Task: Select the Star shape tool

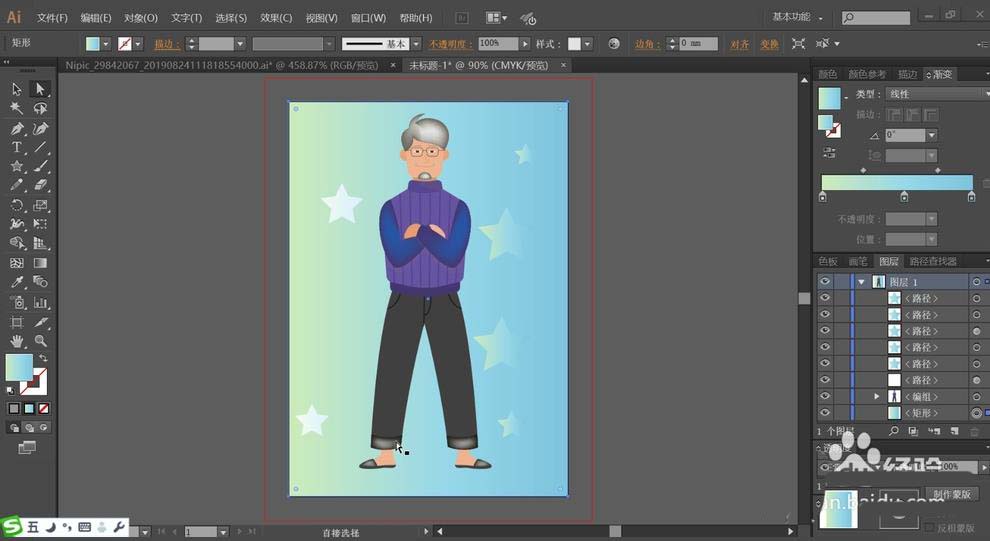Action: (x=17, y=167)
